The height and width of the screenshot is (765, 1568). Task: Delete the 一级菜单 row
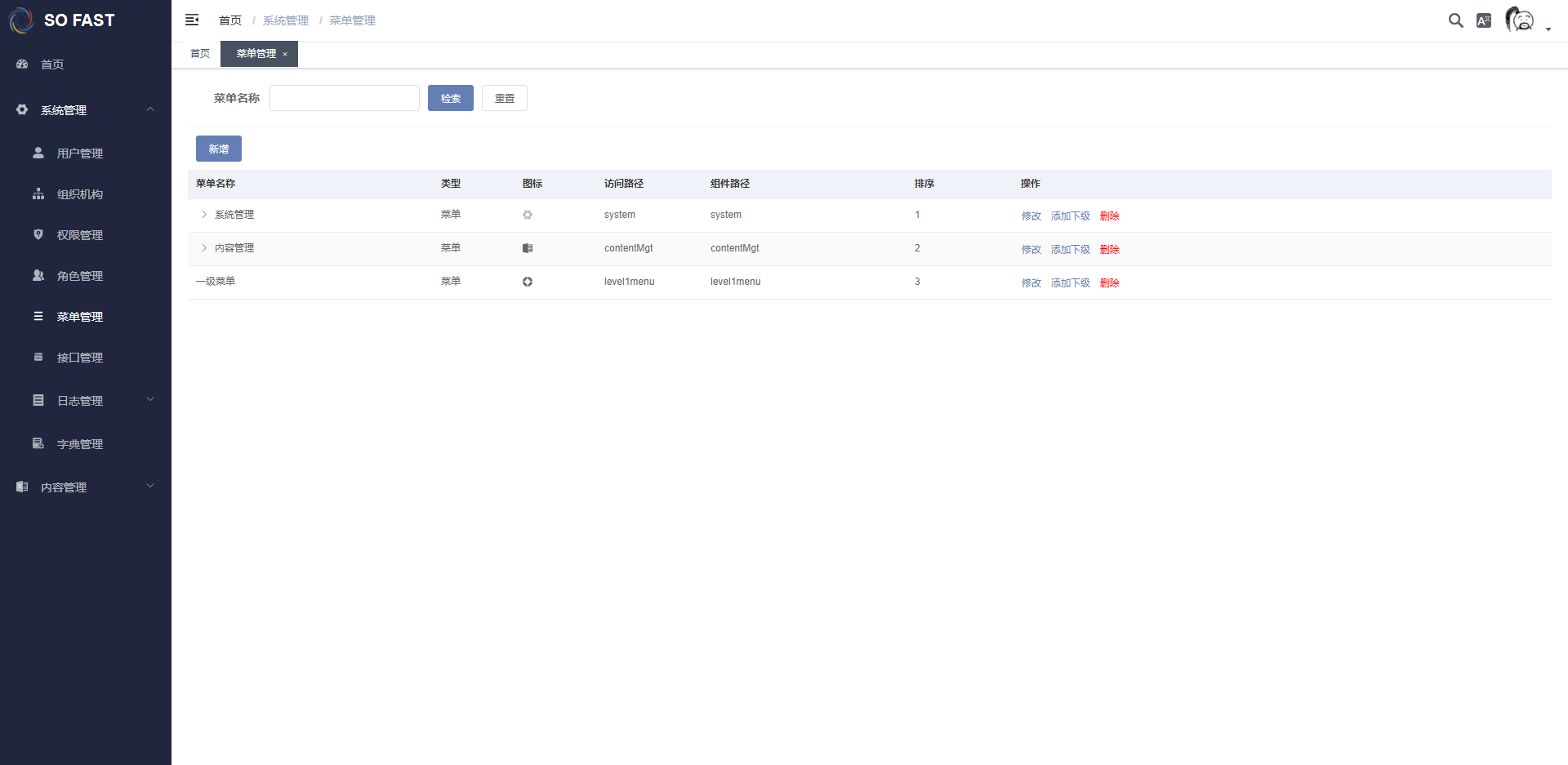coord(1109,283)
